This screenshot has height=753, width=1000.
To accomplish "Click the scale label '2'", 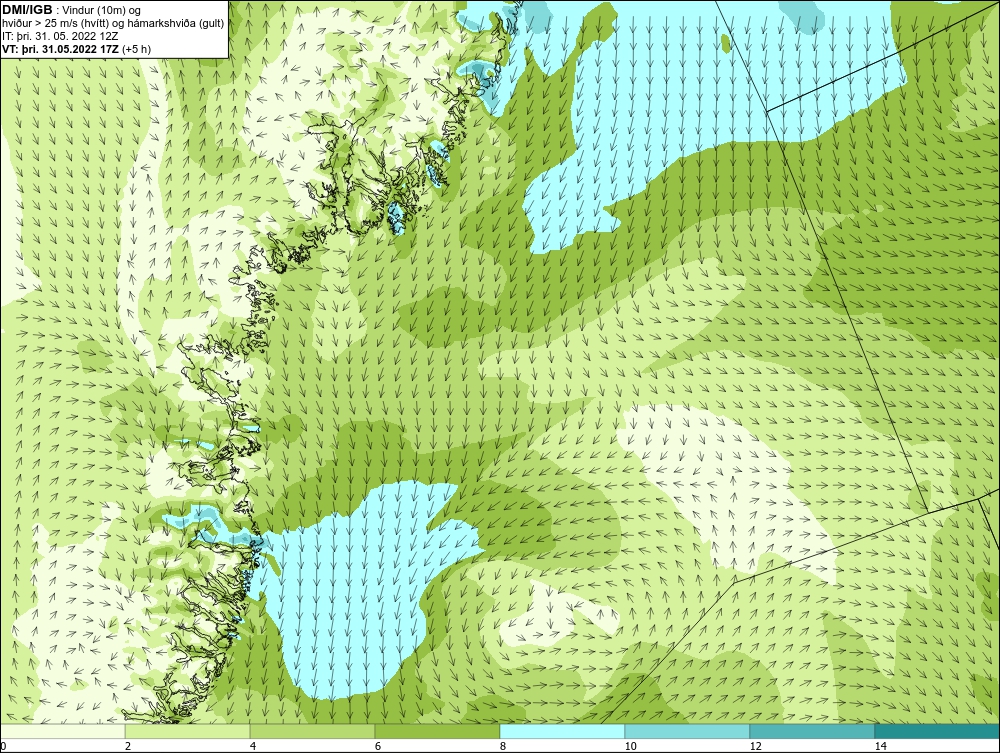I will tap(128, 746).
